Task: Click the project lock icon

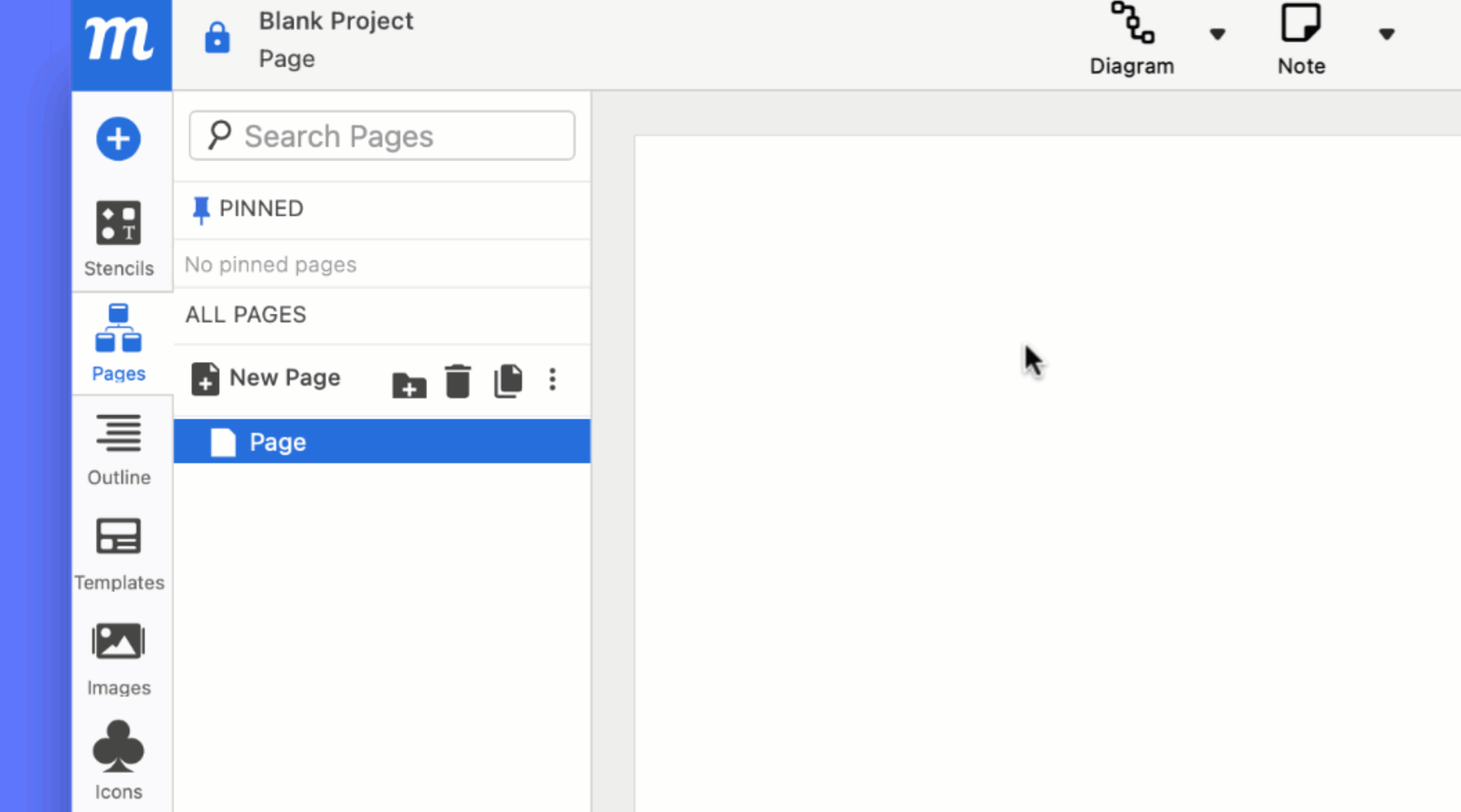Action: (217, 38)
